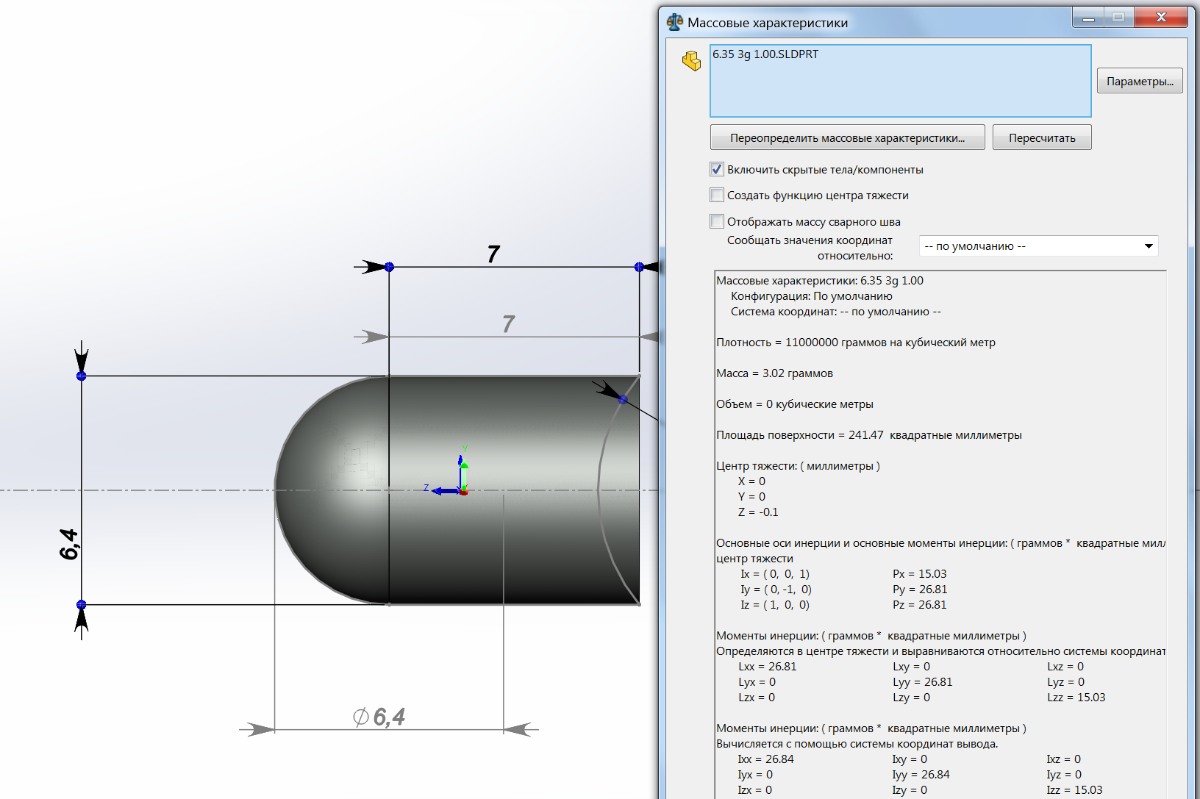This screenshot has height=799, width=1200.
Task: Click the left blue endpoint of the black 7 dimension
Action: pyautogui.click(x=389, y=267)
